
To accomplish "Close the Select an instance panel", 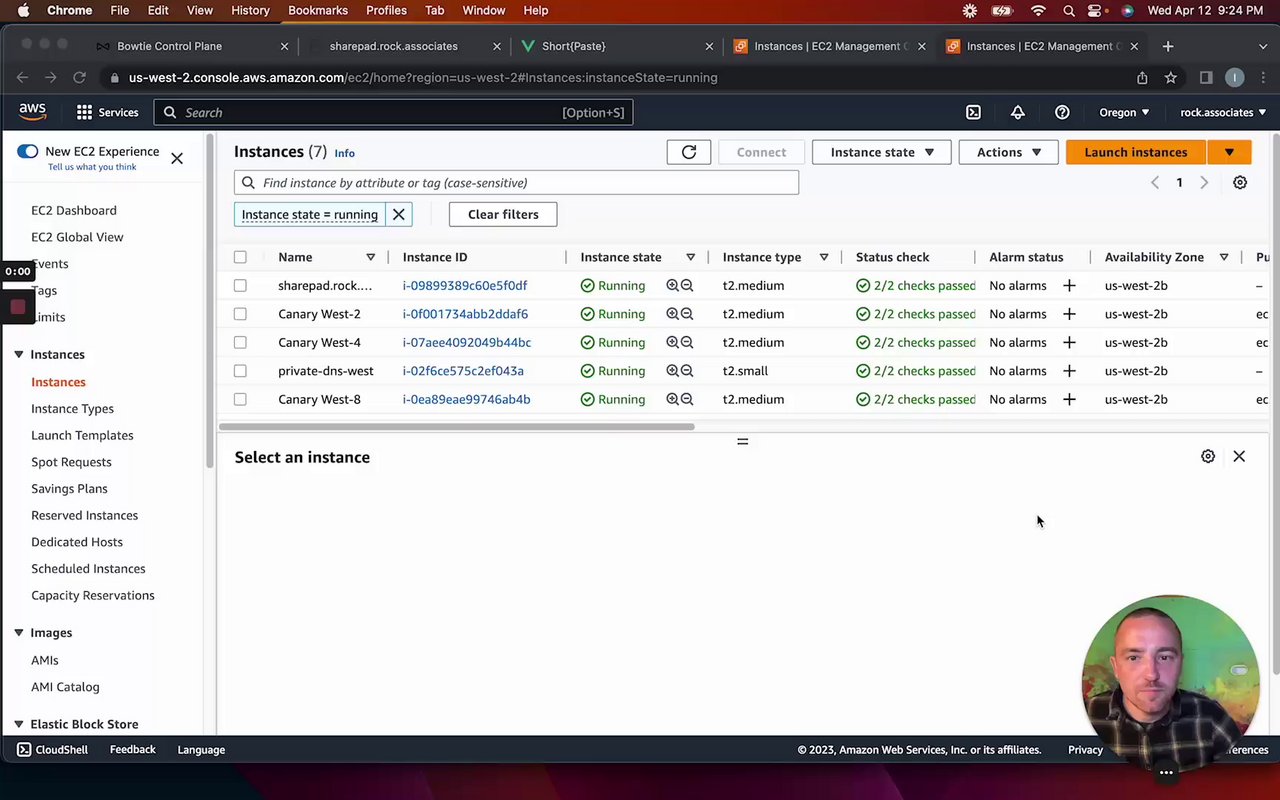I will pyautogui.click(x=1239, y=457).
